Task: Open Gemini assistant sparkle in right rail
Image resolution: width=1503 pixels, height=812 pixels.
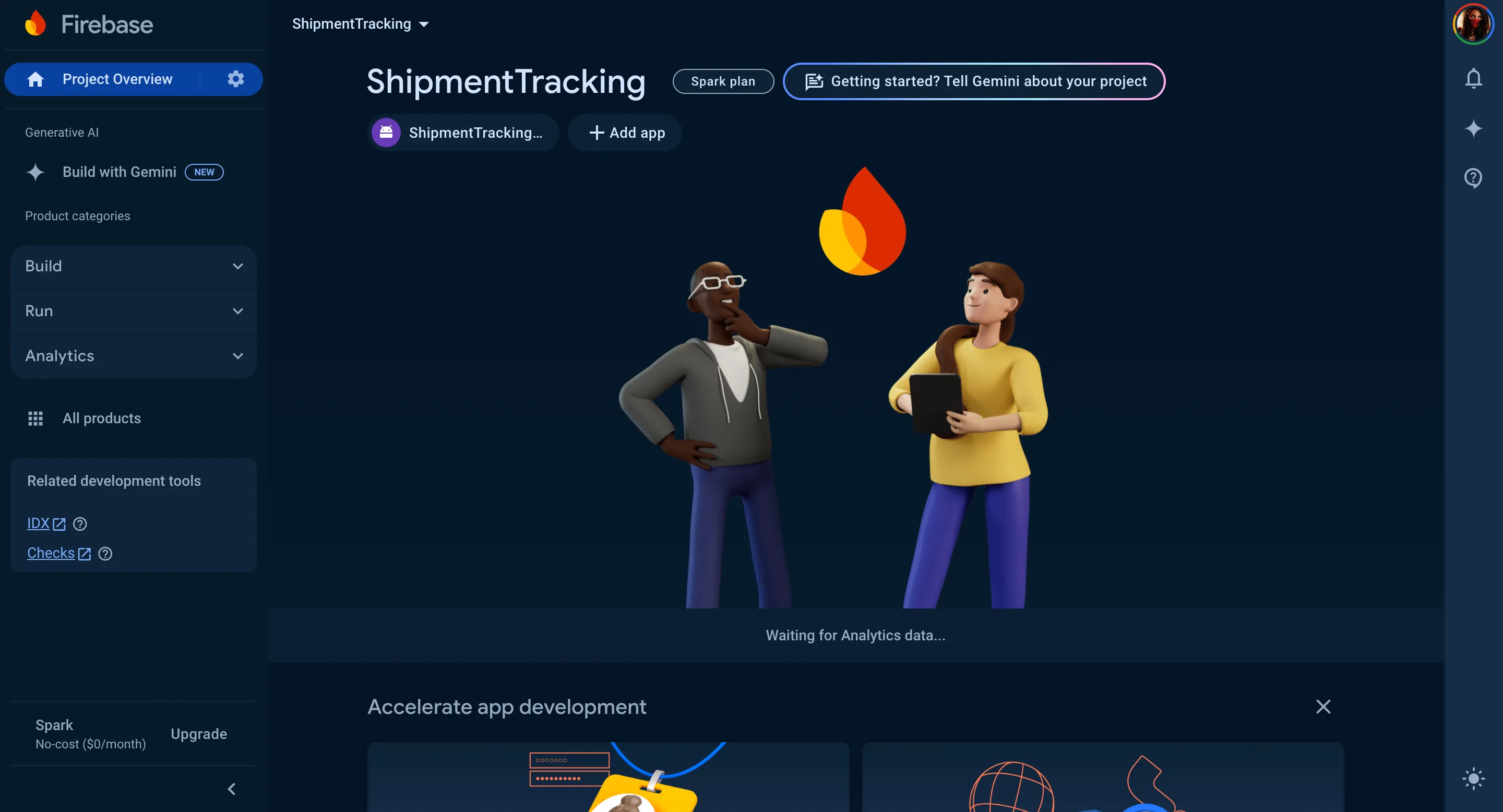Action: [1474, 128]
